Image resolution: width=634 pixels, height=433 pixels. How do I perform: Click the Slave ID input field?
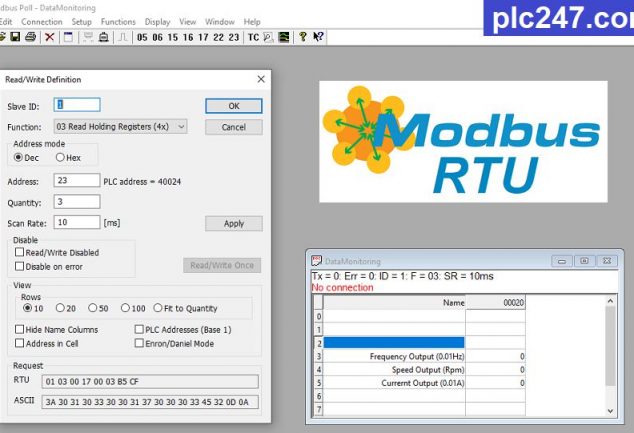[x=77, y=105]
